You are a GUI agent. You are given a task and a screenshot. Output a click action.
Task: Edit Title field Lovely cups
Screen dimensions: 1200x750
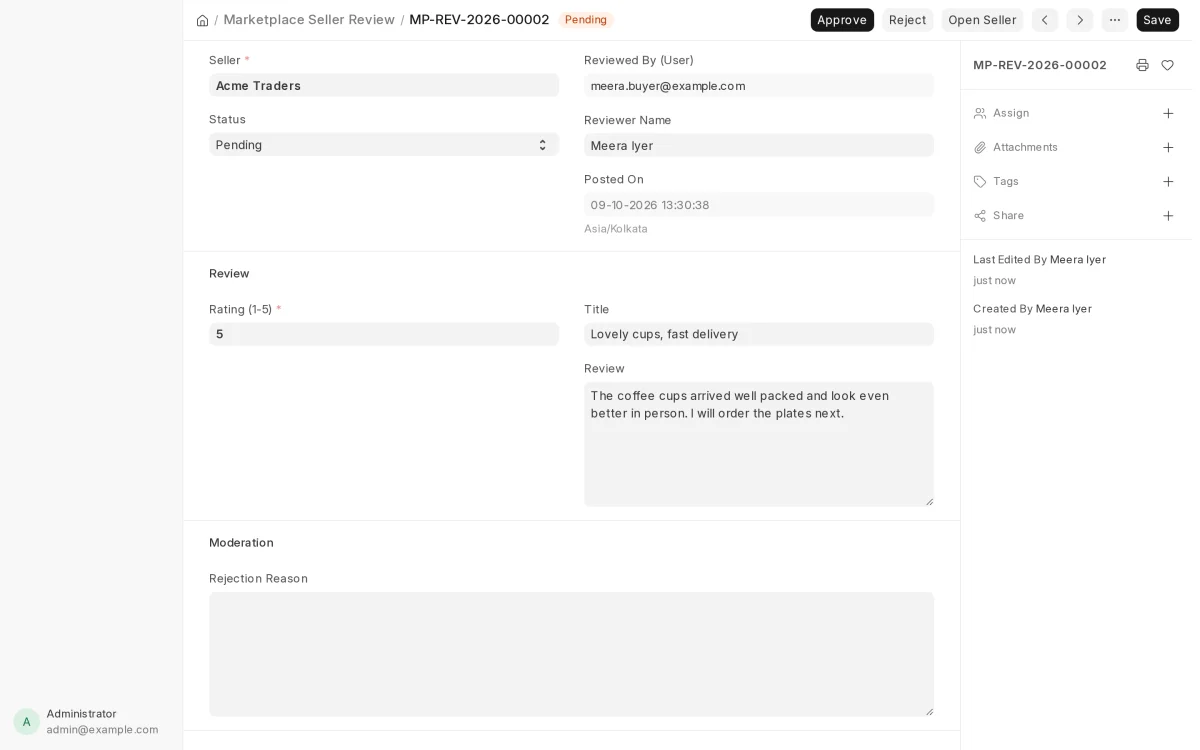pyautogui.click(x=759, y=334)
